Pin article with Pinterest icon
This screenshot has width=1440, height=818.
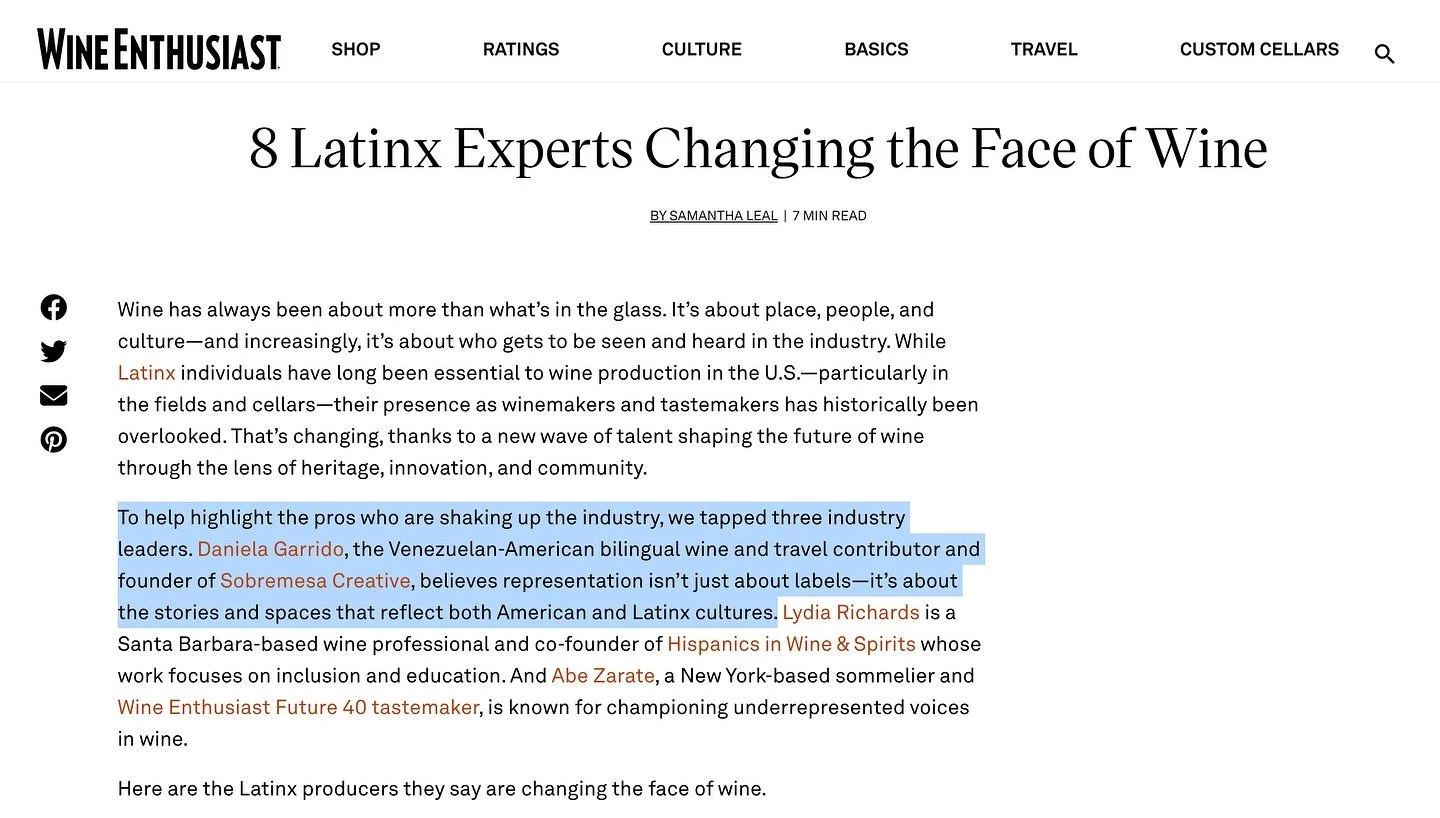click(54, 439)
